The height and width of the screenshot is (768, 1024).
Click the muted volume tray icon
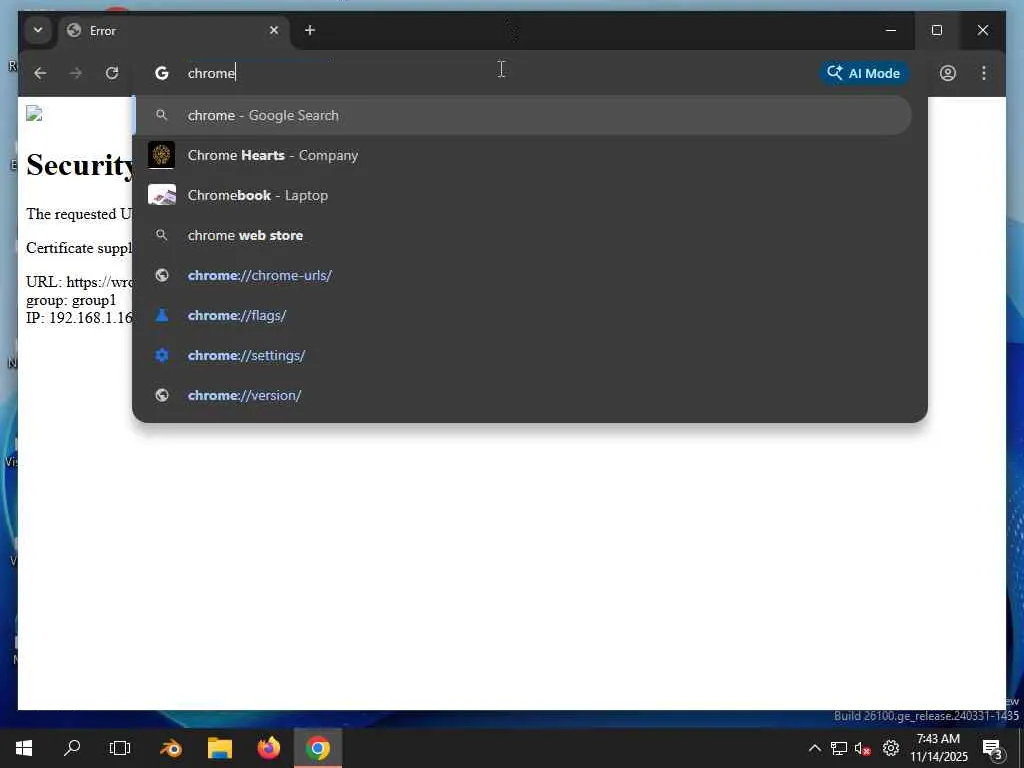[x=862, y=748]
